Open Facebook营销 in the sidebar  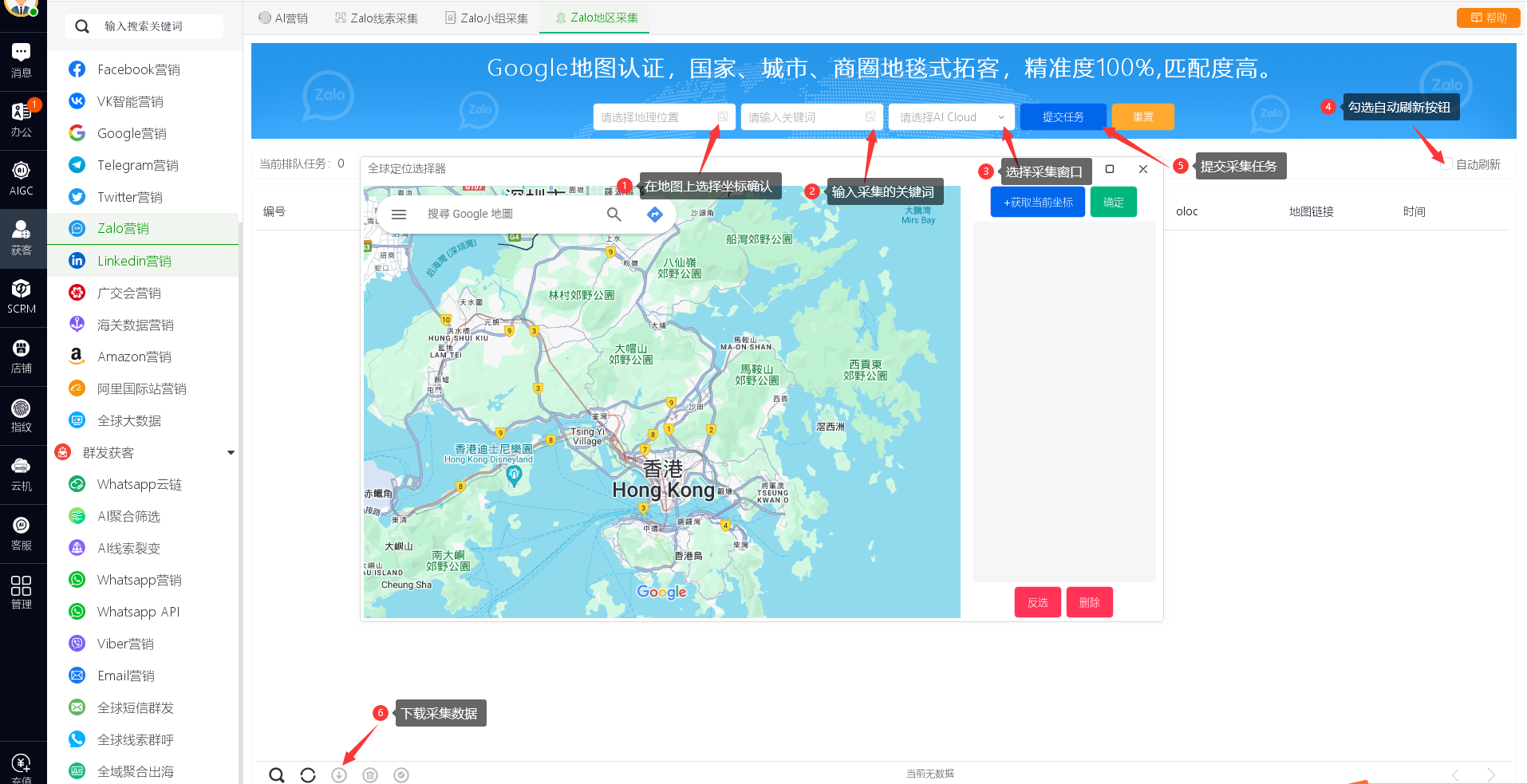[139, 69]
